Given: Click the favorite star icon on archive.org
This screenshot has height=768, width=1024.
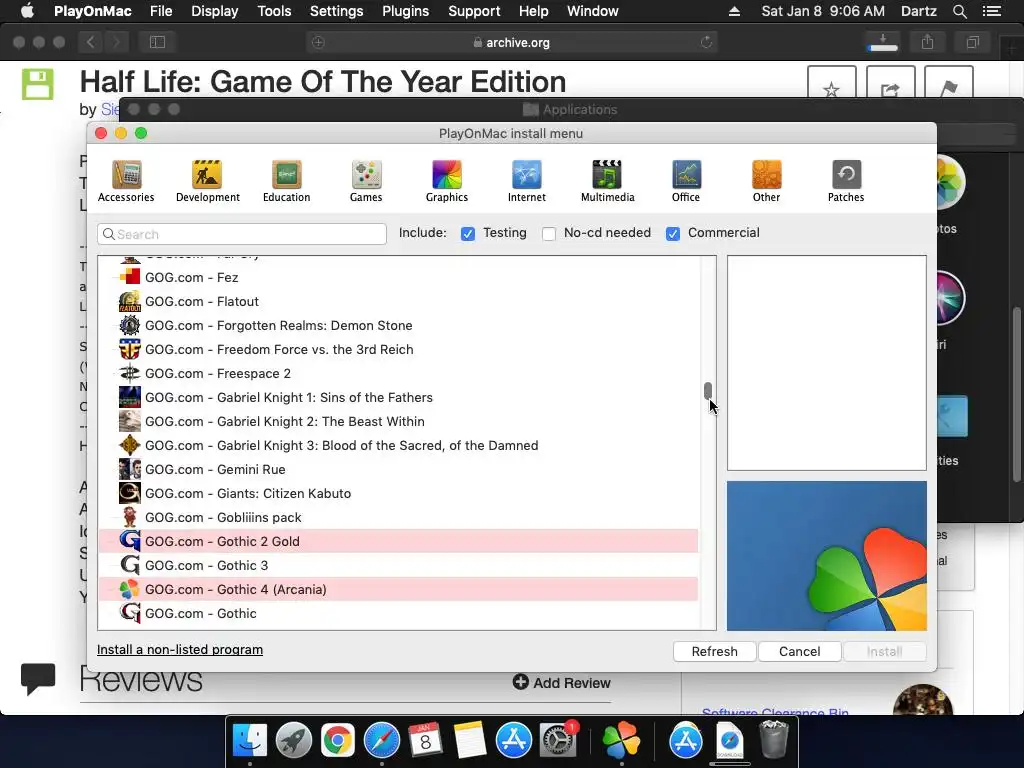Looking at the screenshot, I should (x=831, y=89).
